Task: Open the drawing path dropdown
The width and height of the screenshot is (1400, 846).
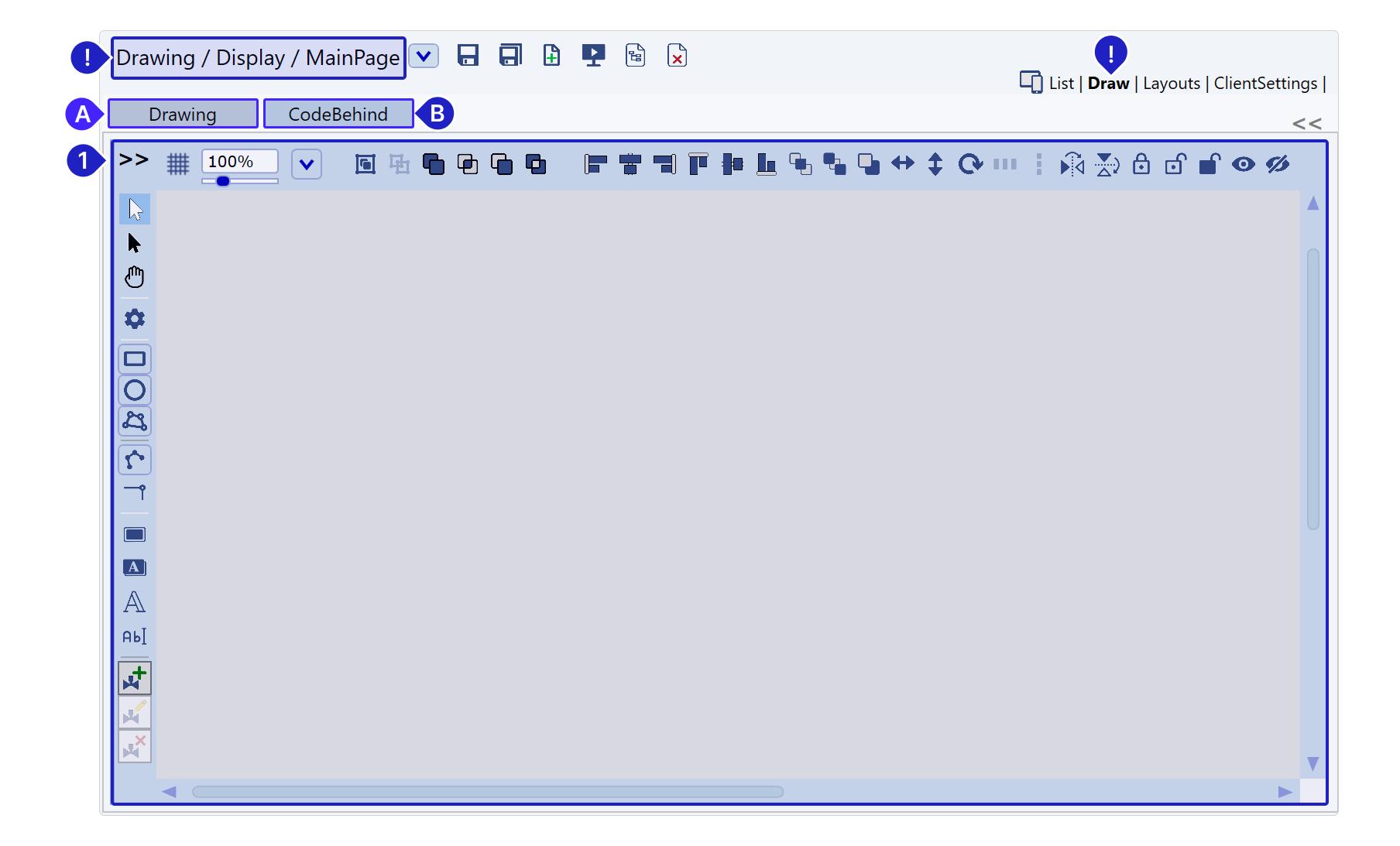Action: (x=424, y=57)
